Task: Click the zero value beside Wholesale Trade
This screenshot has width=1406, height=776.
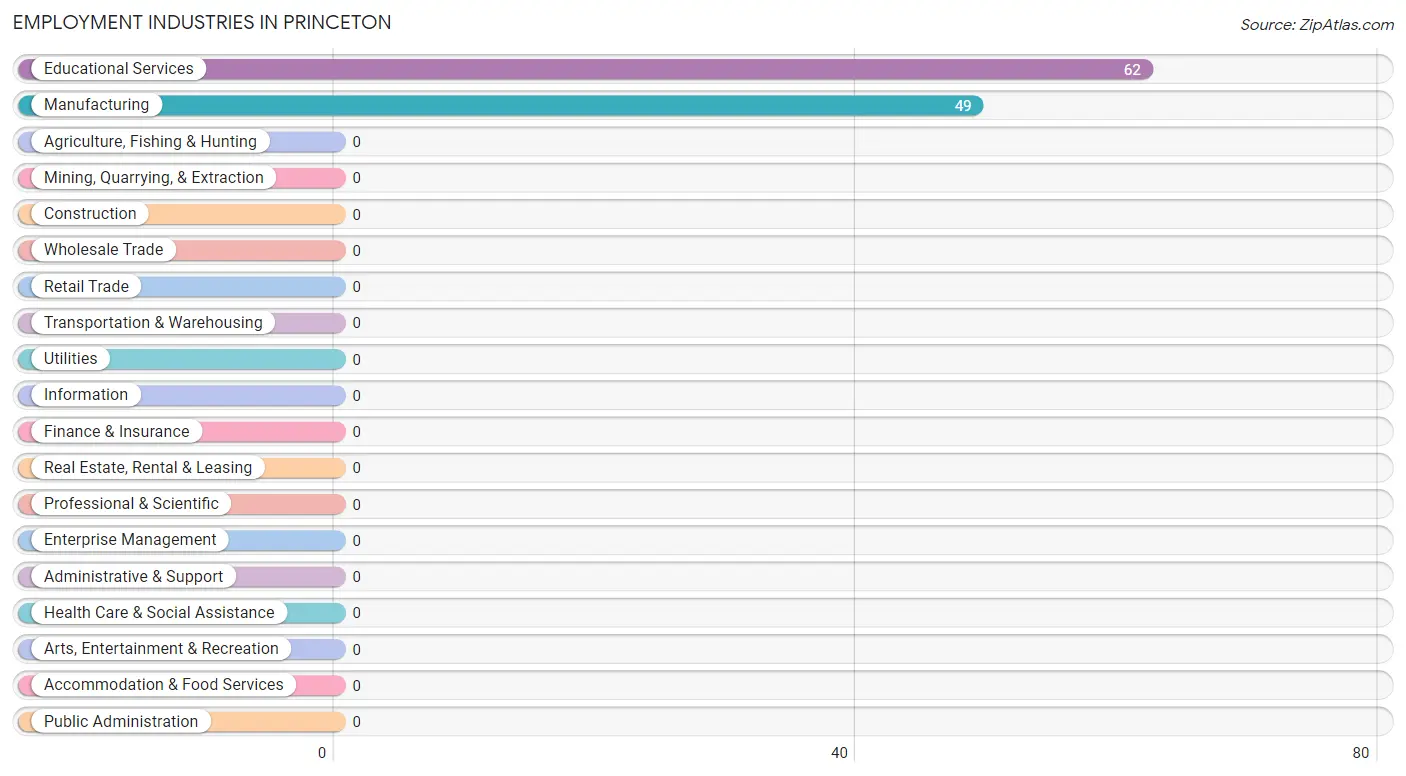Action: [356, 251]
